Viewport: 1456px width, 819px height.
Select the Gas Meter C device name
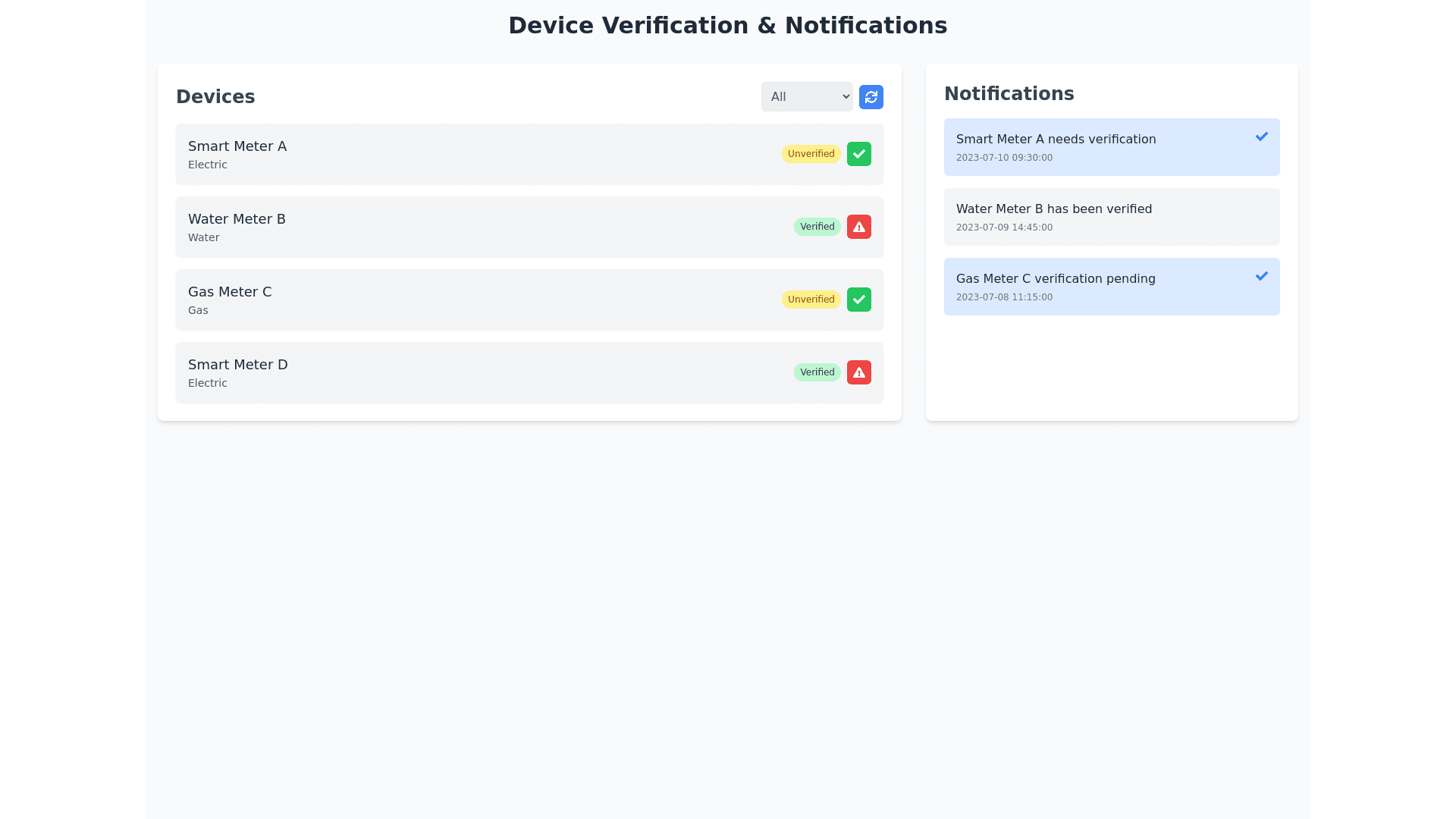(x=230, y=292)
